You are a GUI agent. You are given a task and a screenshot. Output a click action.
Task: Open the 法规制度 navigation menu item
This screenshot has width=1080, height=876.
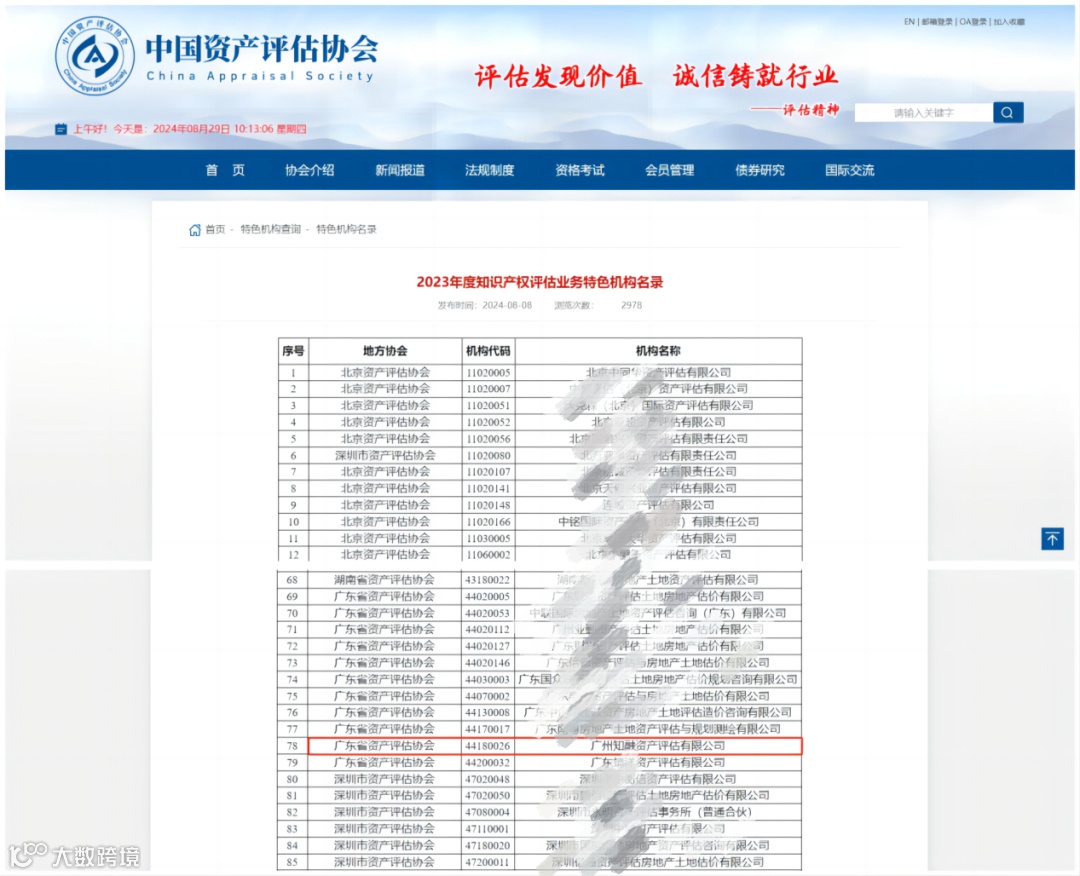489,170
